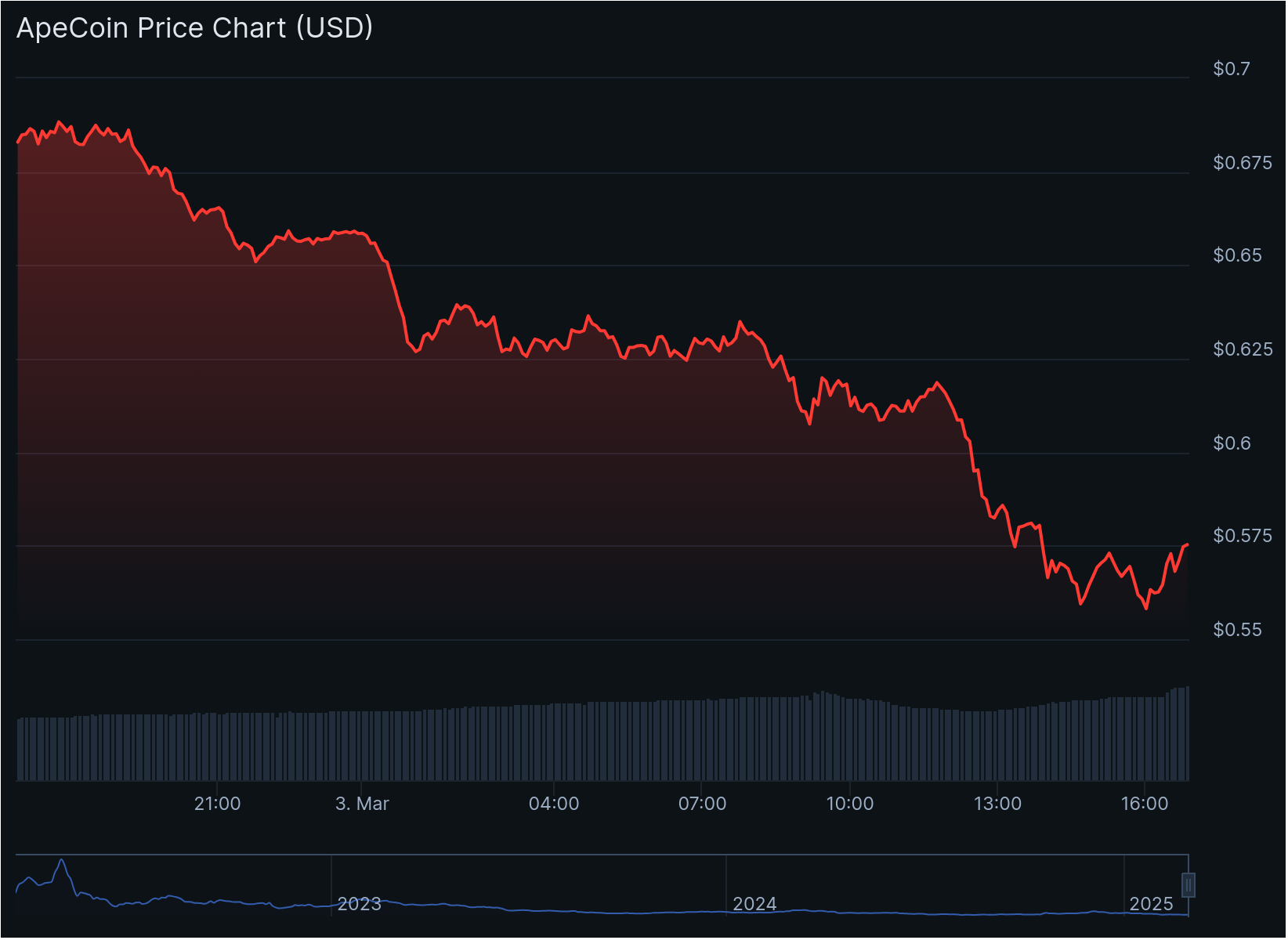Click the $0.7 price axis label
Image resolution: width=1288 pixels, height=940 pixels.
(x=1232, y=69)
